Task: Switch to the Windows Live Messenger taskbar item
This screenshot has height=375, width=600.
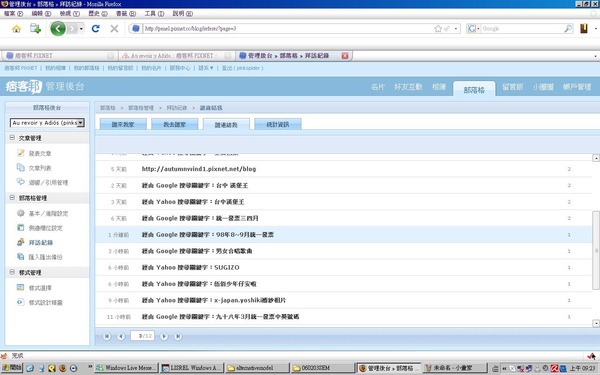Action: 126,368
